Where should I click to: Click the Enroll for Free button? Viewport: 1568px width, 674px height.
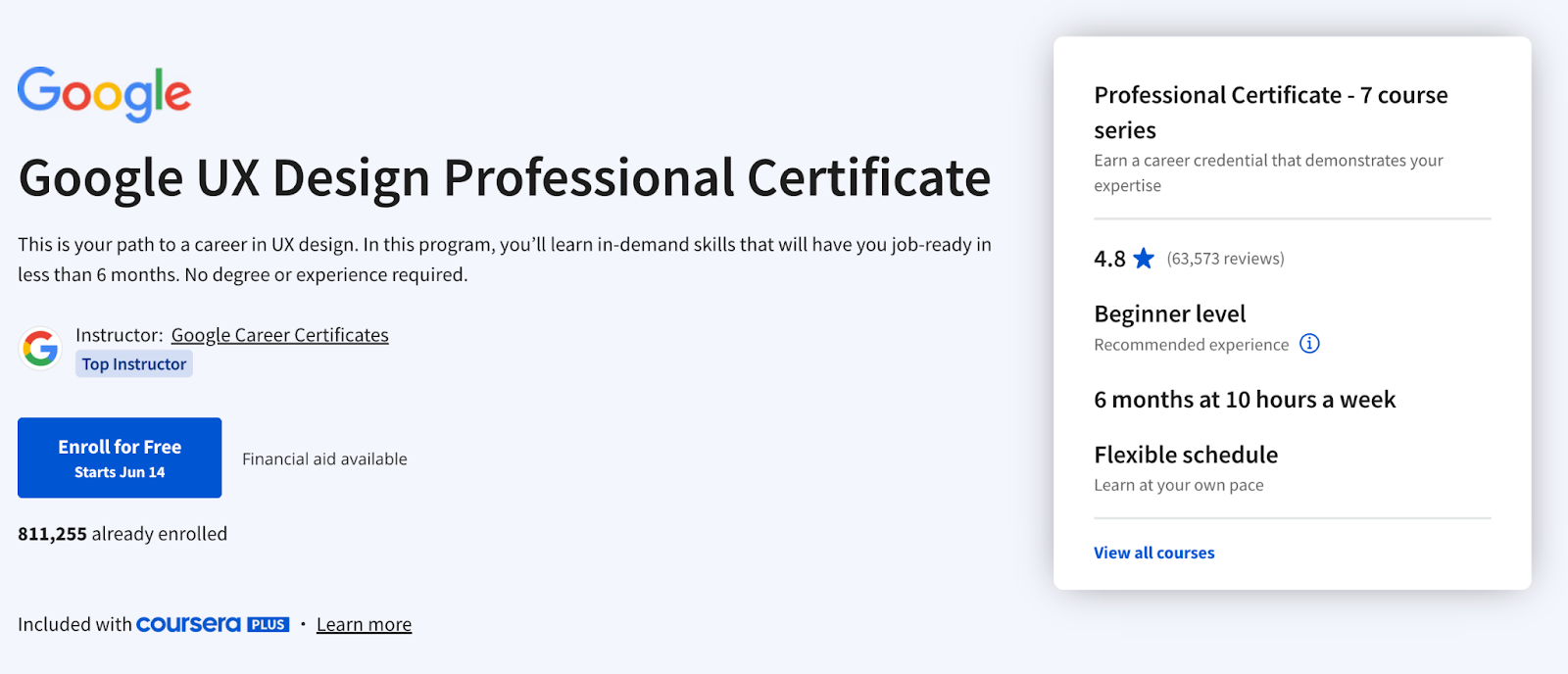coord(119,457)
